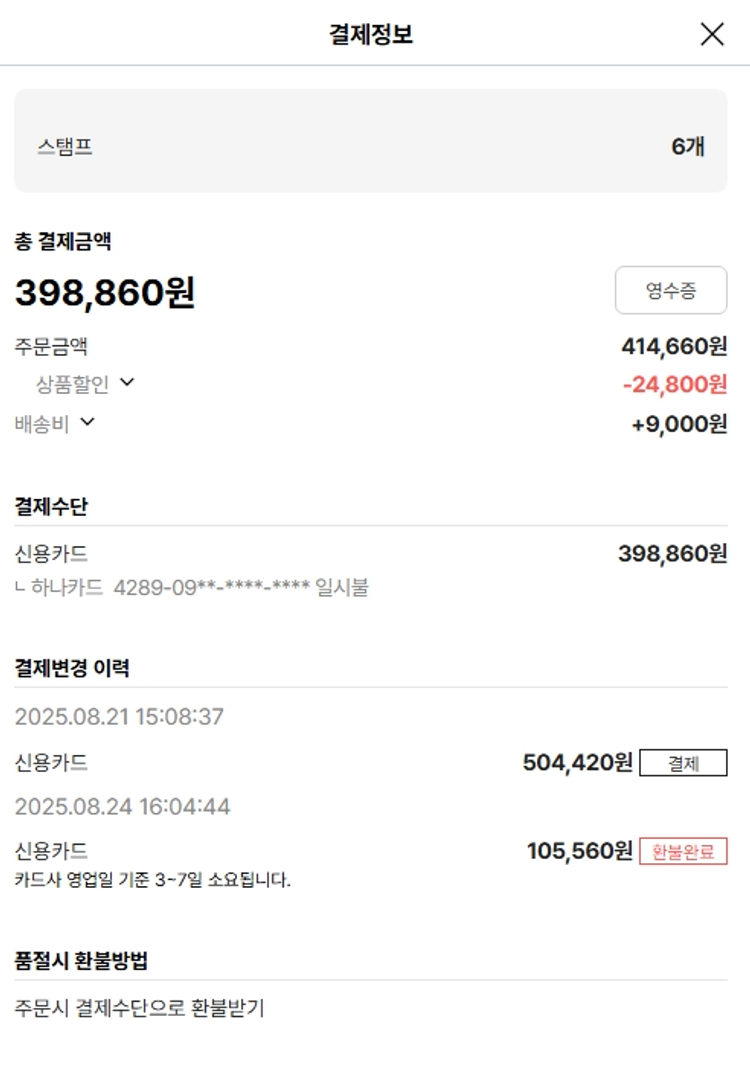750x1070 pixels.
Task: Click the large 398,860원 total amount
Action: pos(105,292)
